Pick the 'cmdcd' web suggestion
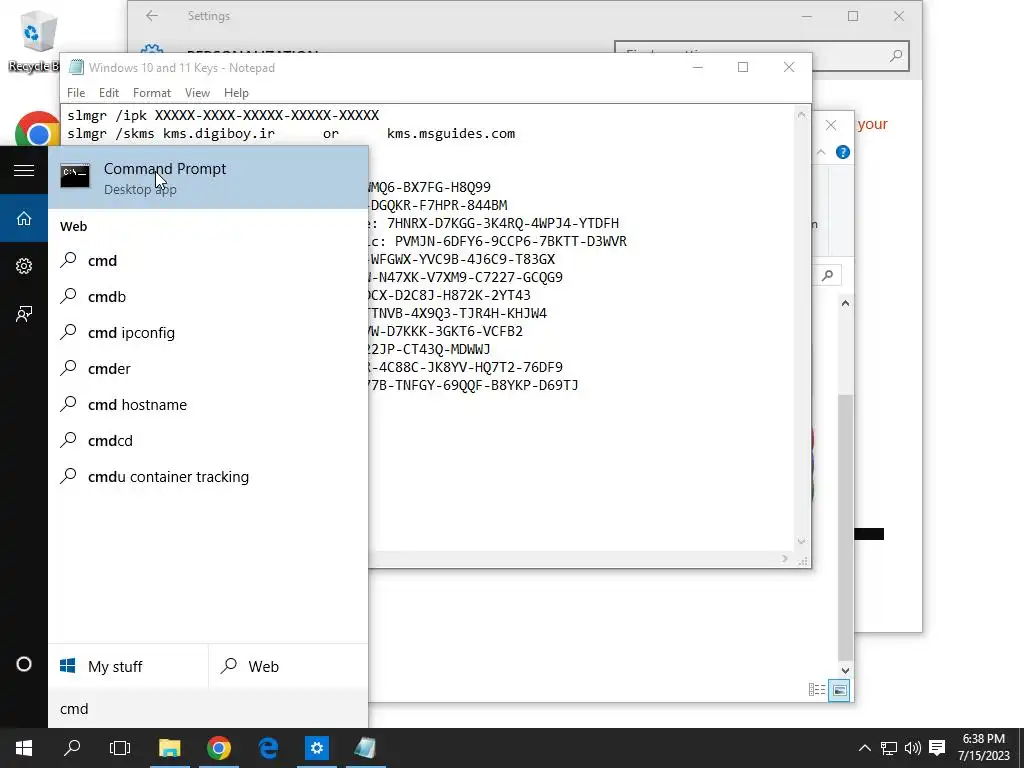The height and width of the screenshot is (768, 1024). point(208,440)
